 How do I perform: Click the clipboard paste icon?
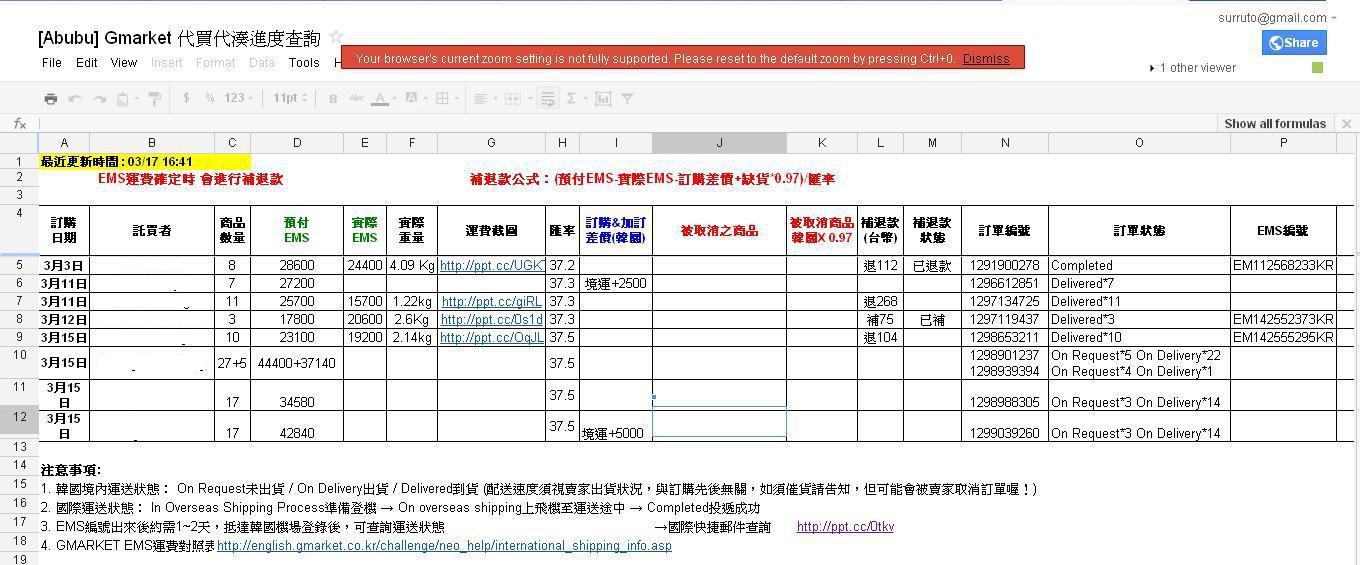pyautogui.click(x=125, y=98)
